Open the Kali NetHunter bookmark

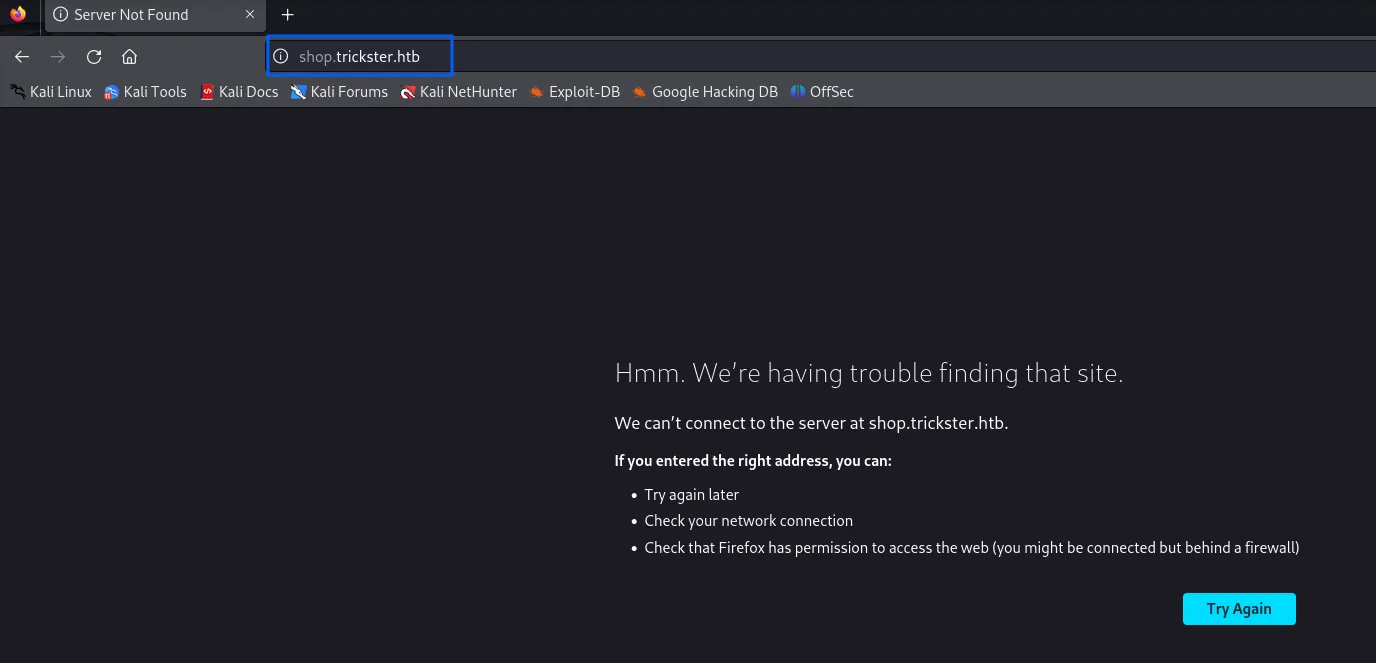[458, 92]
